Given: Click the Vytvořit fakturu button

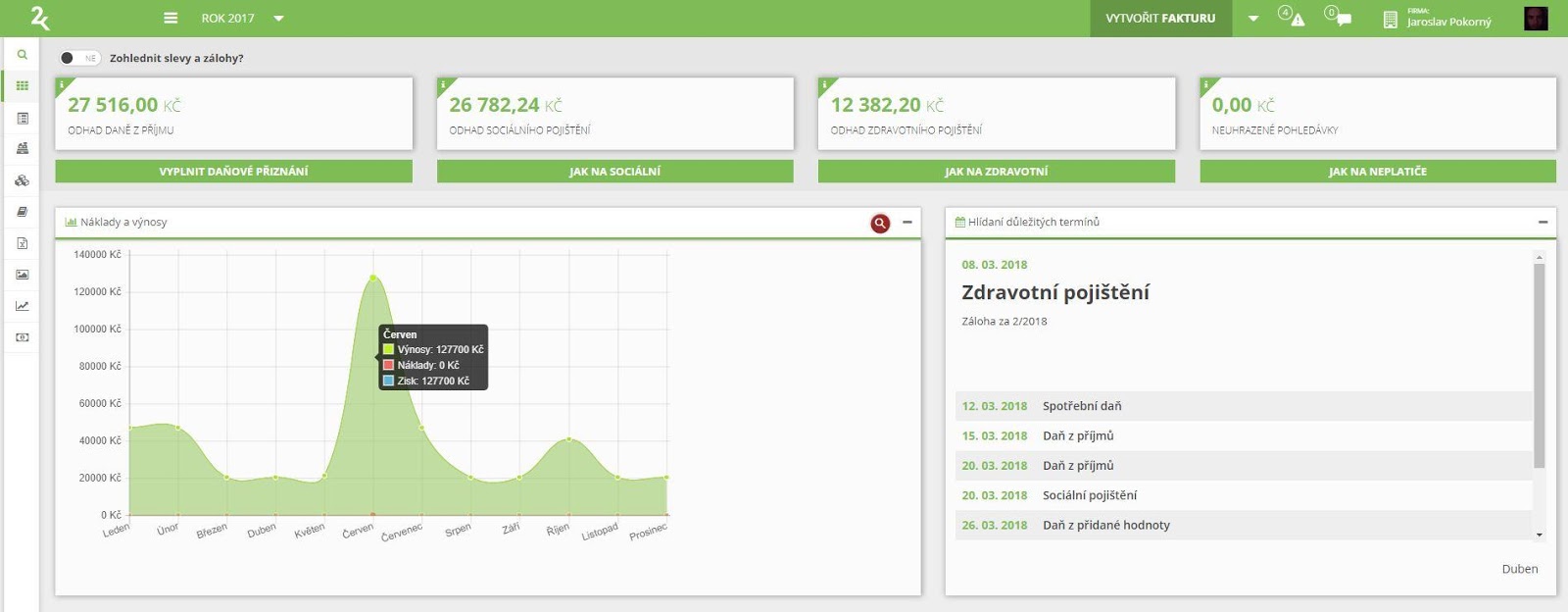Looking at the screenshot, I should pos(1160,18).
